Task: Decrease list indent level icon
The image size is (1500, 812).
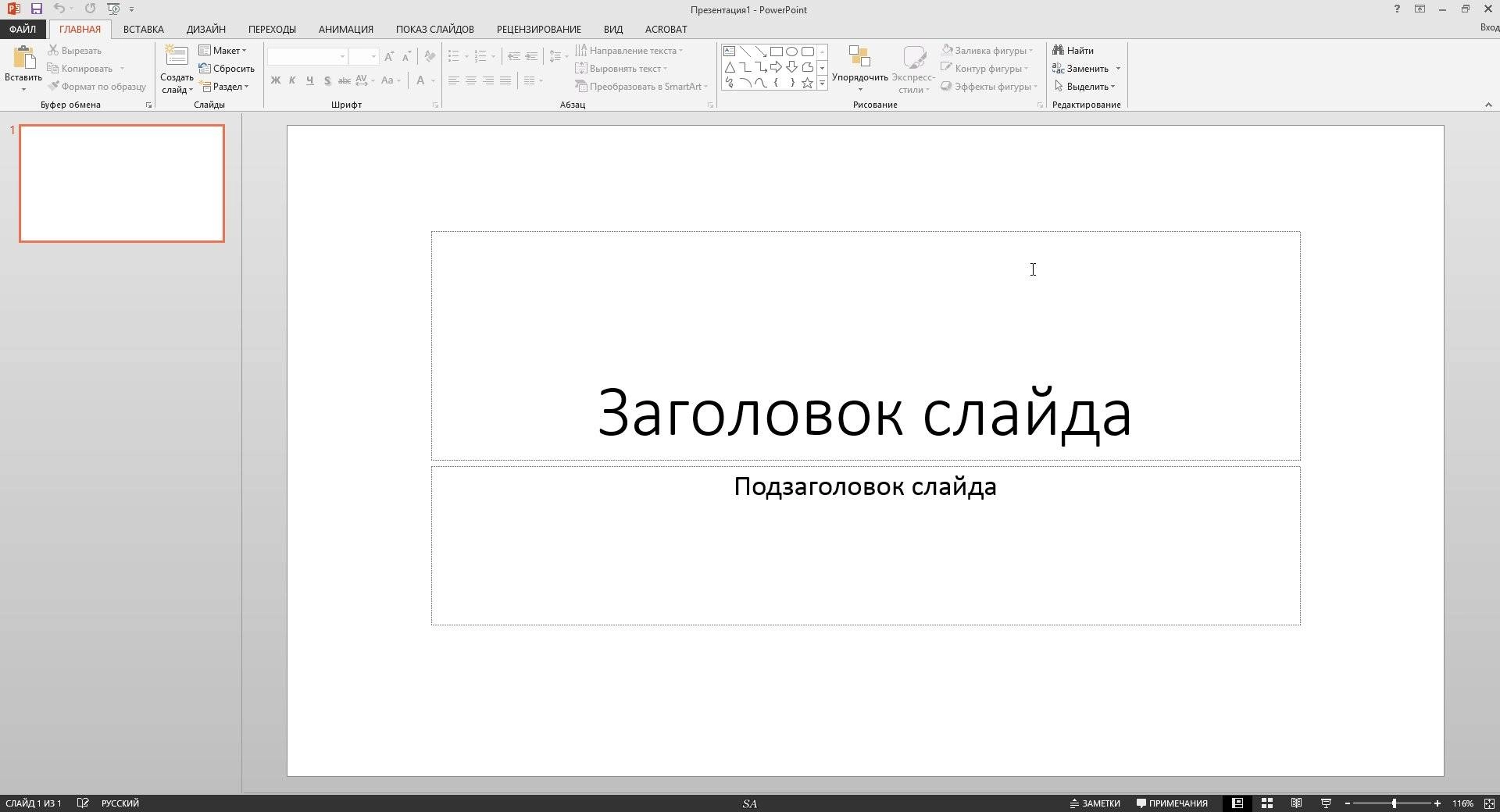Action: click(513, 56)
